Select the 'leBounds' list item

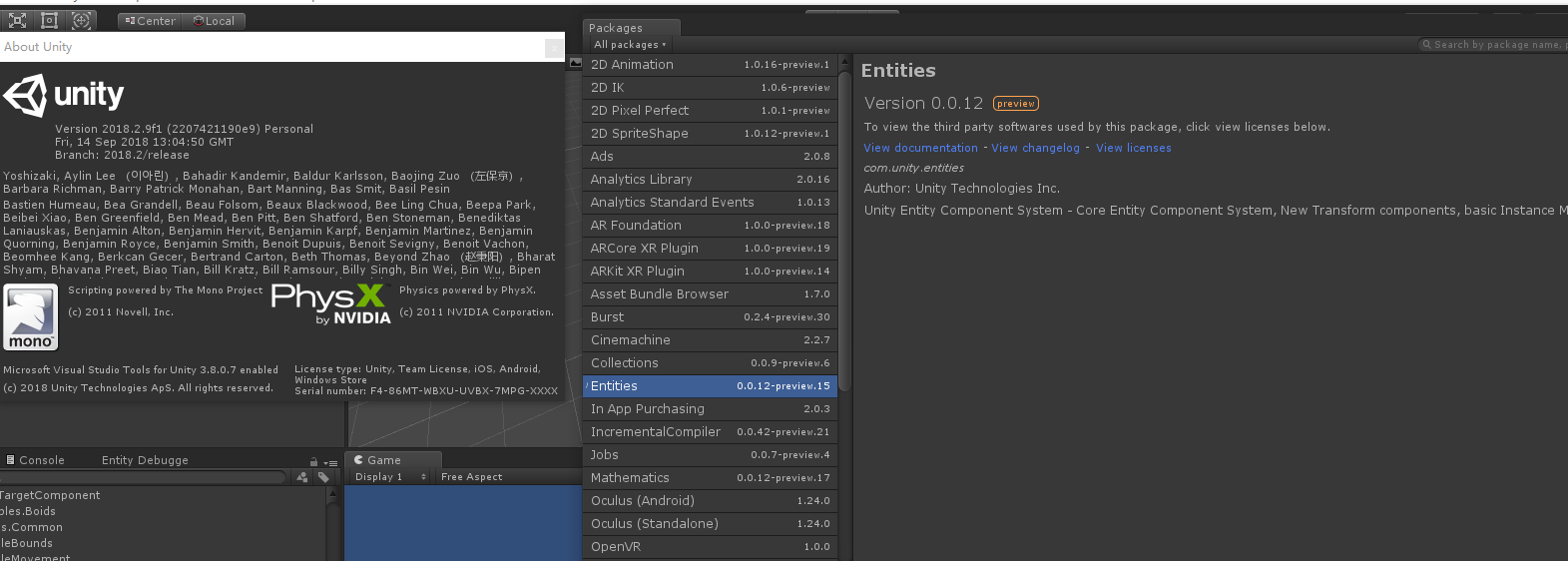pyautogui.click(x=26, y=543)
